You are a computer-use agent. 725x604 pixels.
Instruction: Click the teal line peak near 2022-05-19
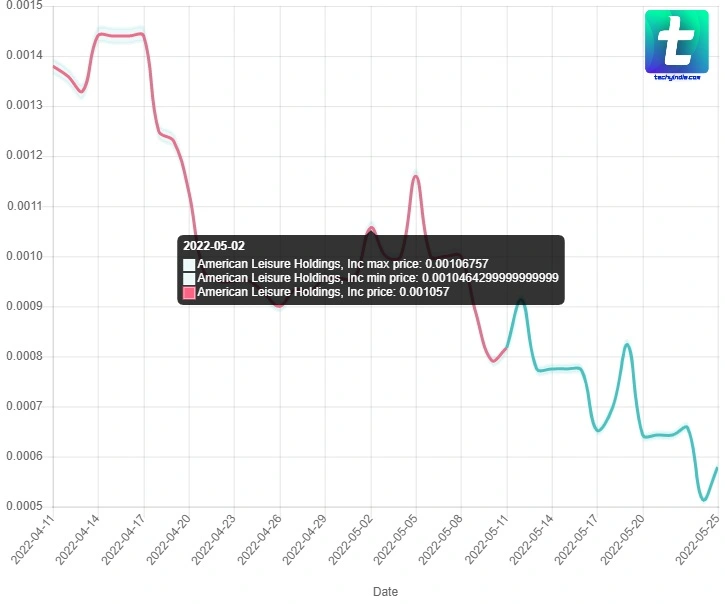(627, 345)
